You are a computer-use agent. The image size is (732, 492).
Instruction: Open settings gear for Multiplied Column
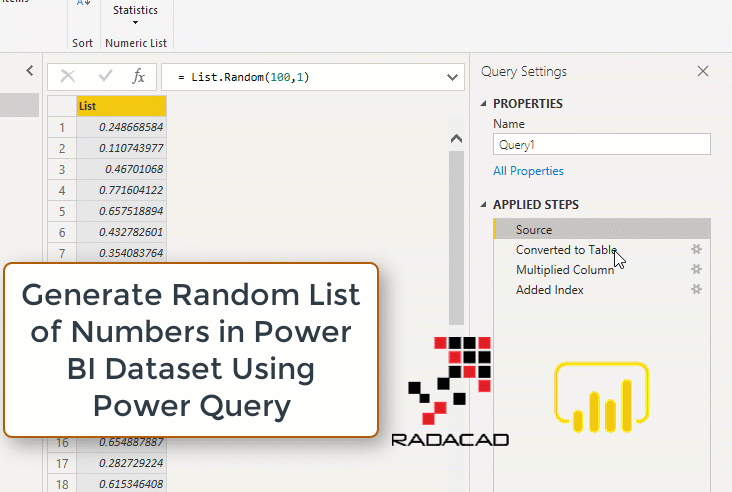[696, 269]
